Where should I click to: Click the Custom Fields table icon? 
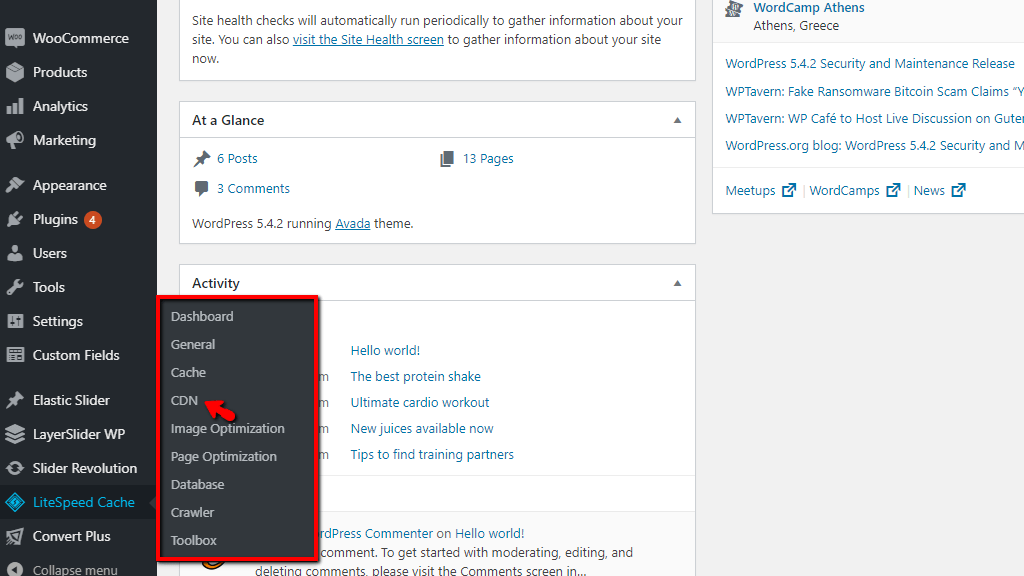click(15, 355)
